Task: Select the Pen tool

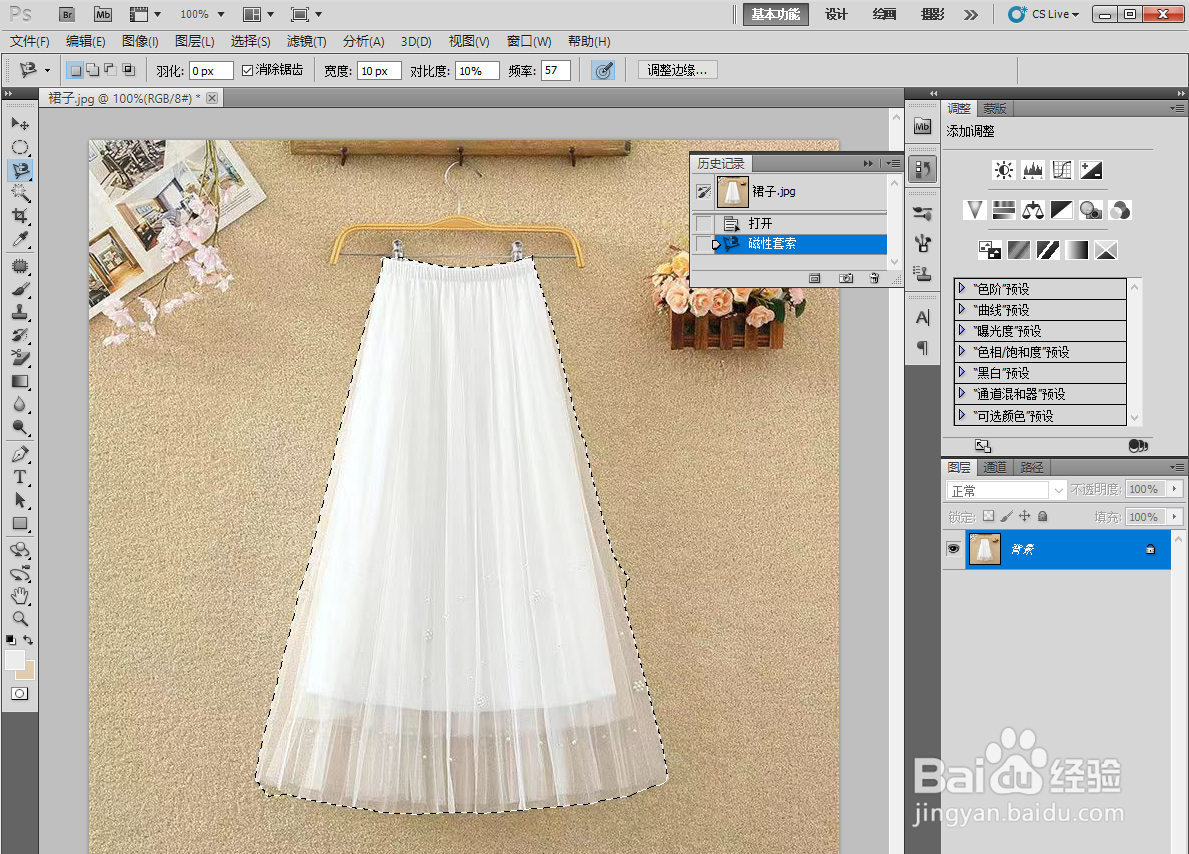Action: pyautogui.click(x=20, y=454)
